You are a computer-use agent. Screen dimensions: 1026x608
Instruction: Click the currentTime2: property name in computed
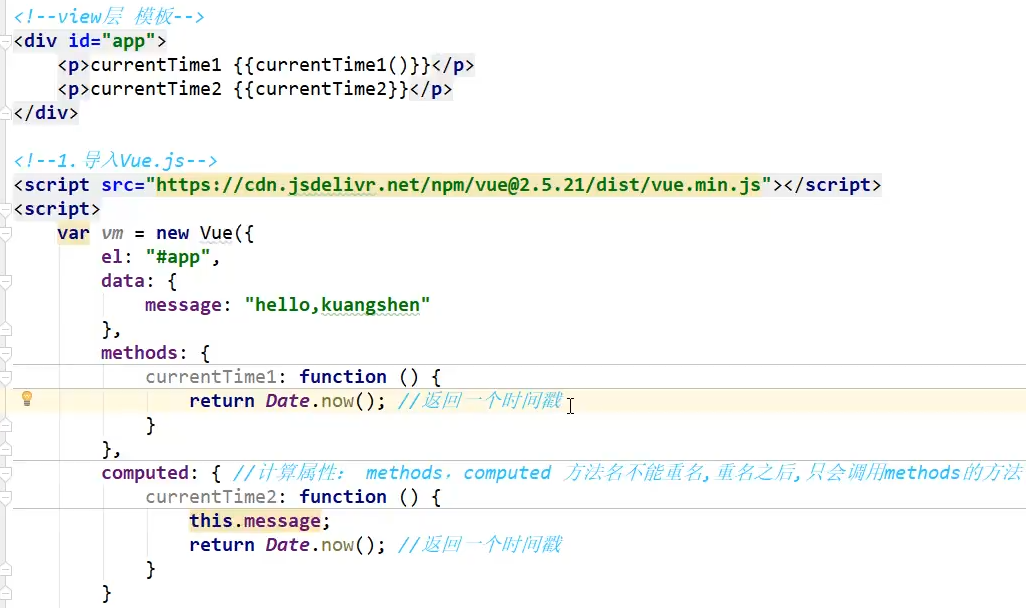[x=216, y=497]
